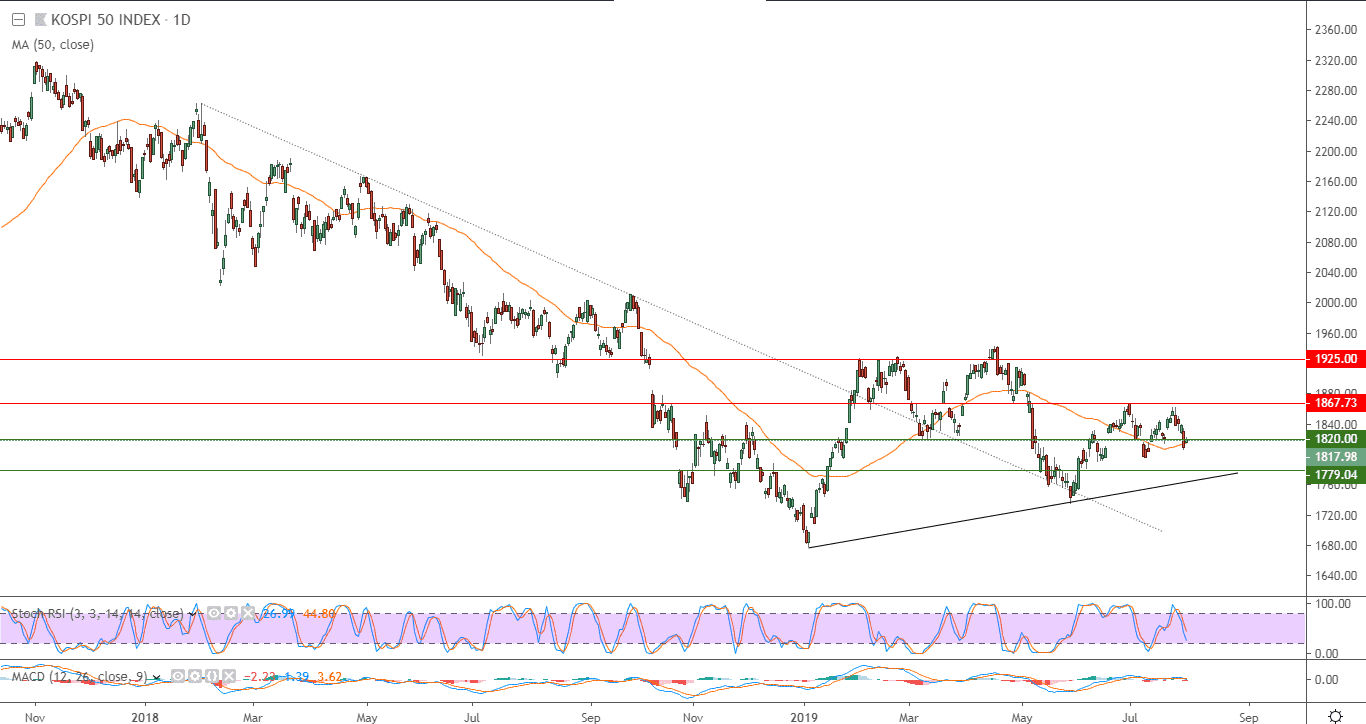This screenshot has width=1366, height=724.
Task: Remove the Stoch RSI indicator with the X
Action: 248,613
